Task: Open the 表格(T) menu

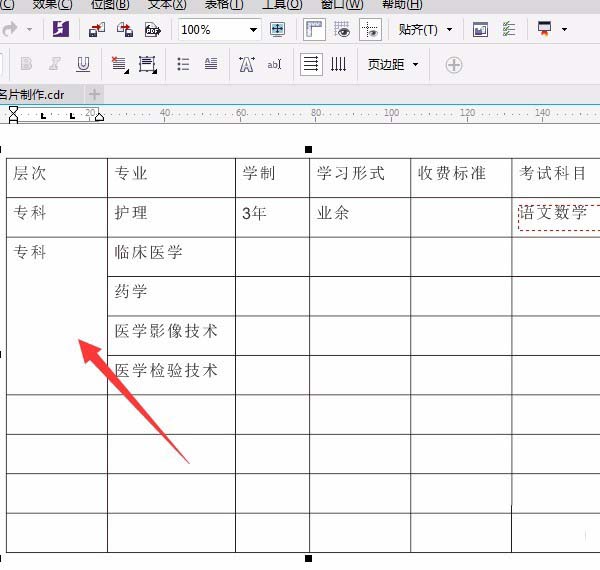Action: tap(224, 4)
